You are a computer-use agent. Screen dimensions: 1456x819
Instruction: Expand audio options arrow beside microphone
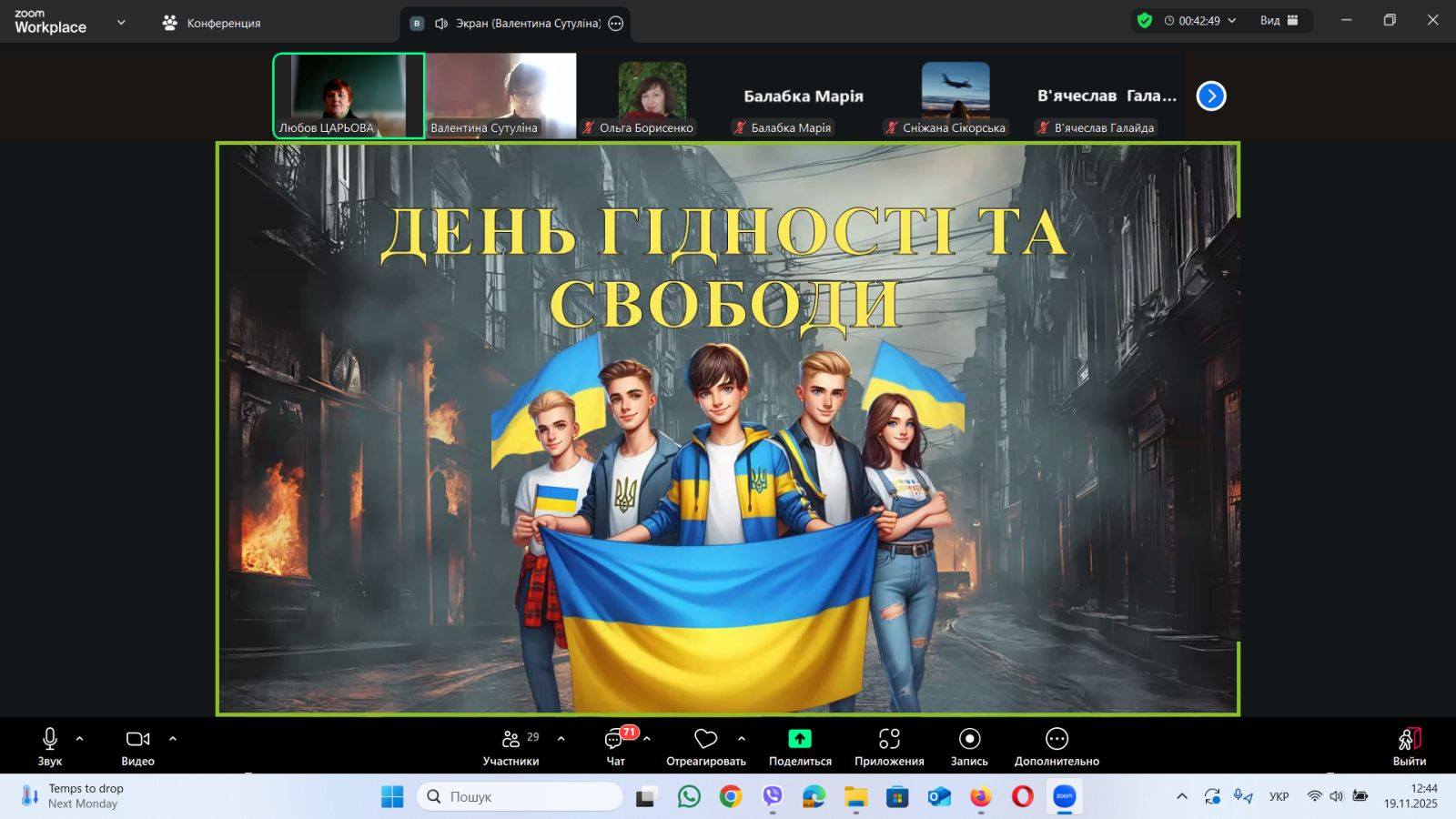pyautogui.click(x=80, y=739)
